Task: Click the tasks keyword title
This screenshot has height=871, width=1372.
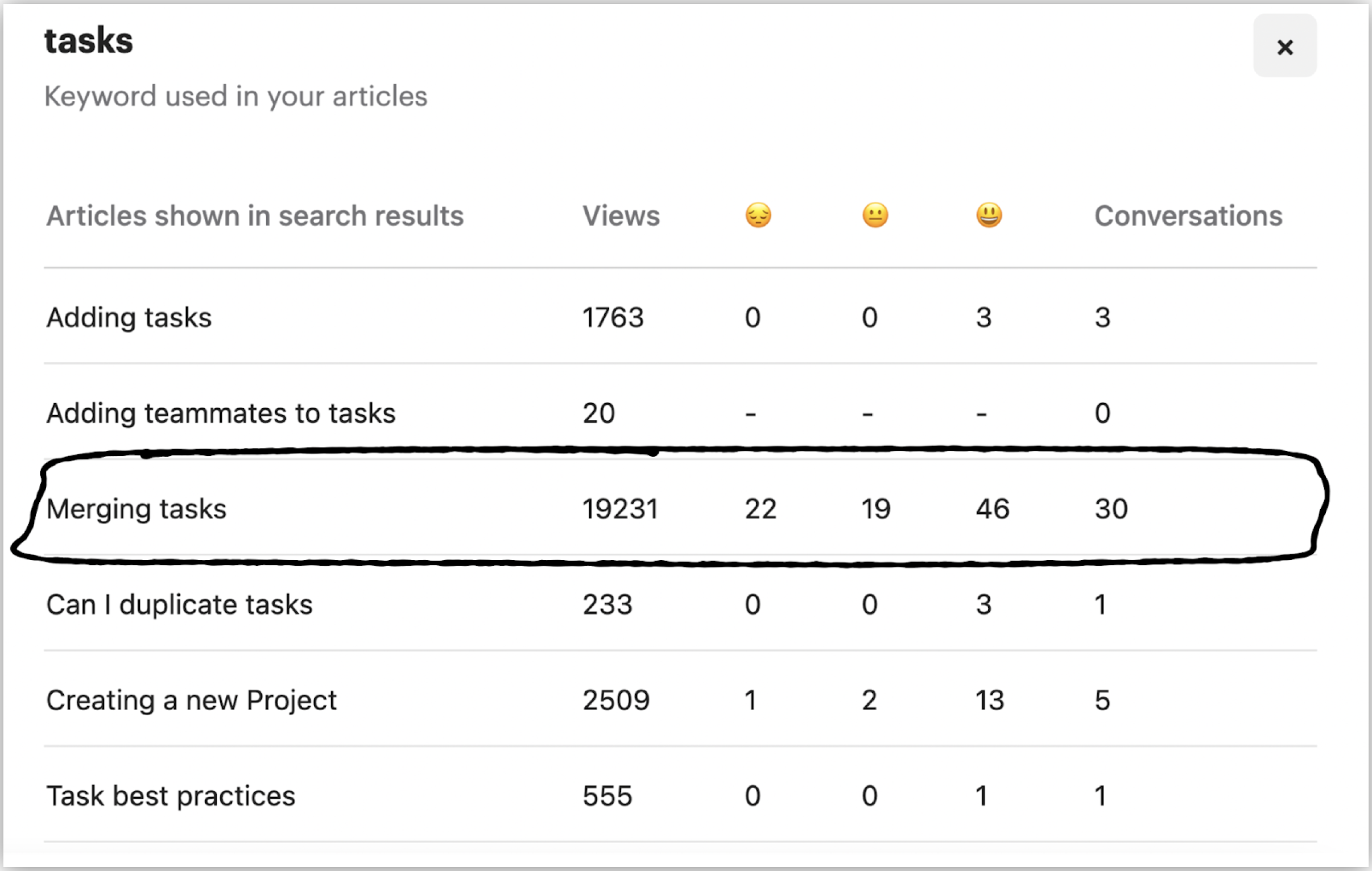Action: pos(89,40)
